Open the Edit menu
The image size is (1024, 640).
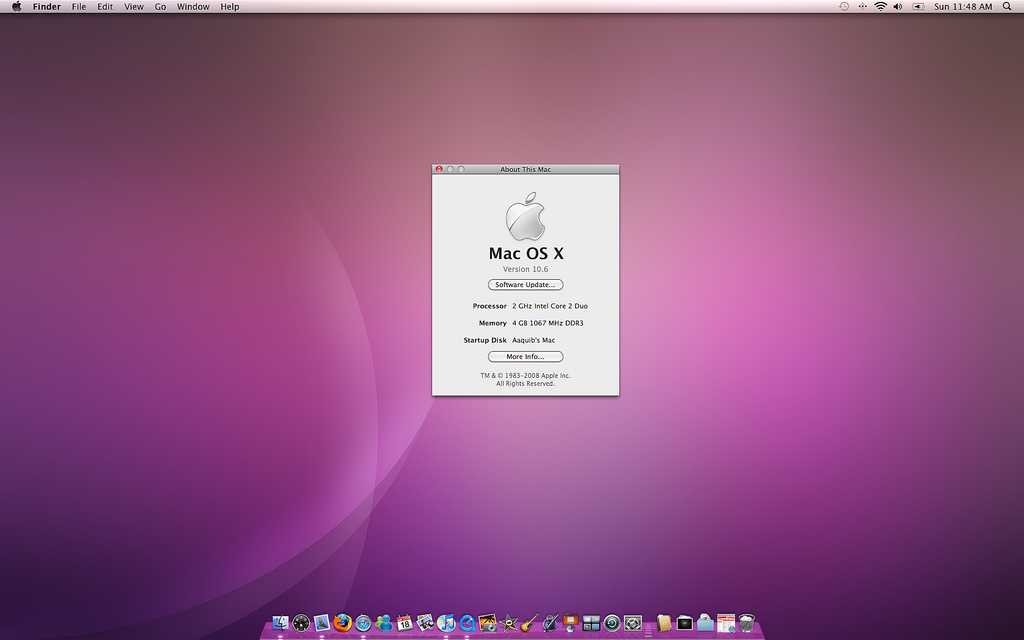pyautogui.click(x=105, y=7)
